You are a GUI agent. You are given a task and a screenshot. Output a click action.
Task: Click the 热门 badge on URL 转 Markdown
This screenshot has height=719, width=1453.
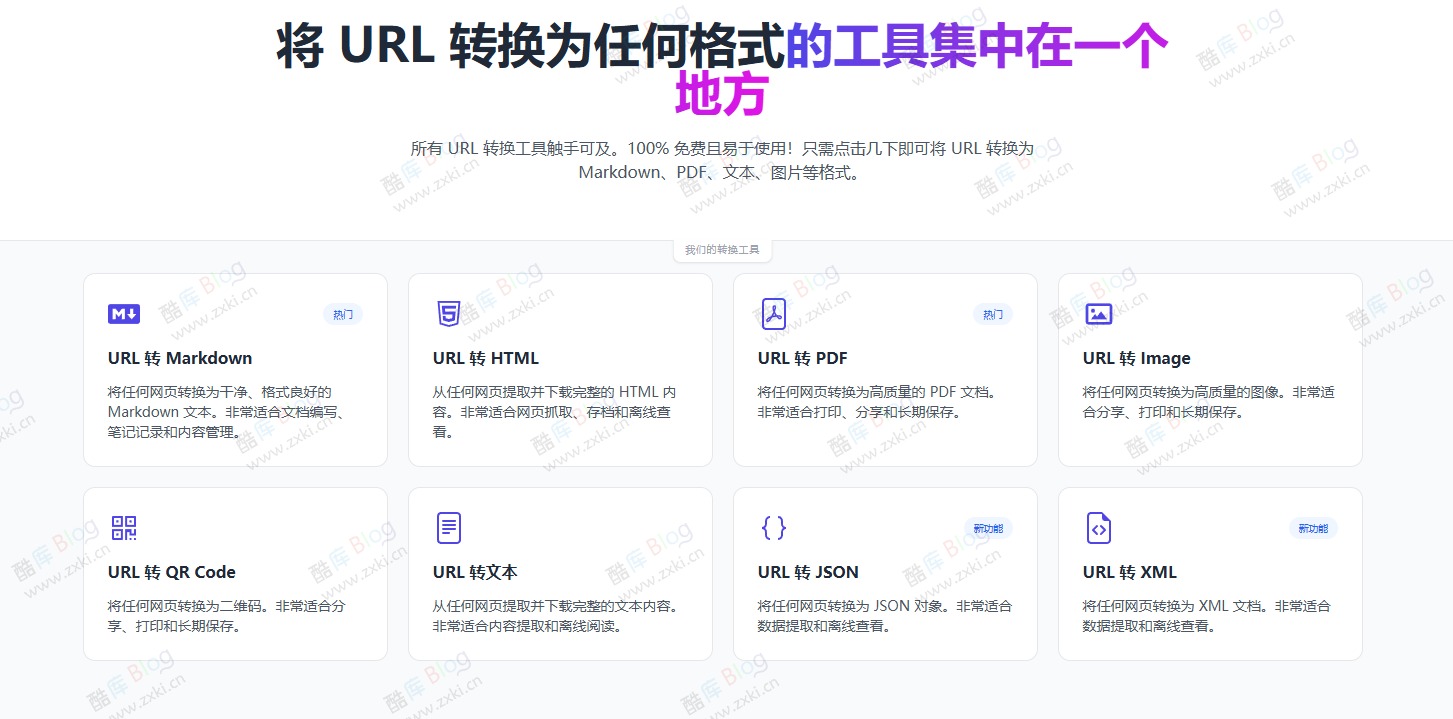pos(343,313)
